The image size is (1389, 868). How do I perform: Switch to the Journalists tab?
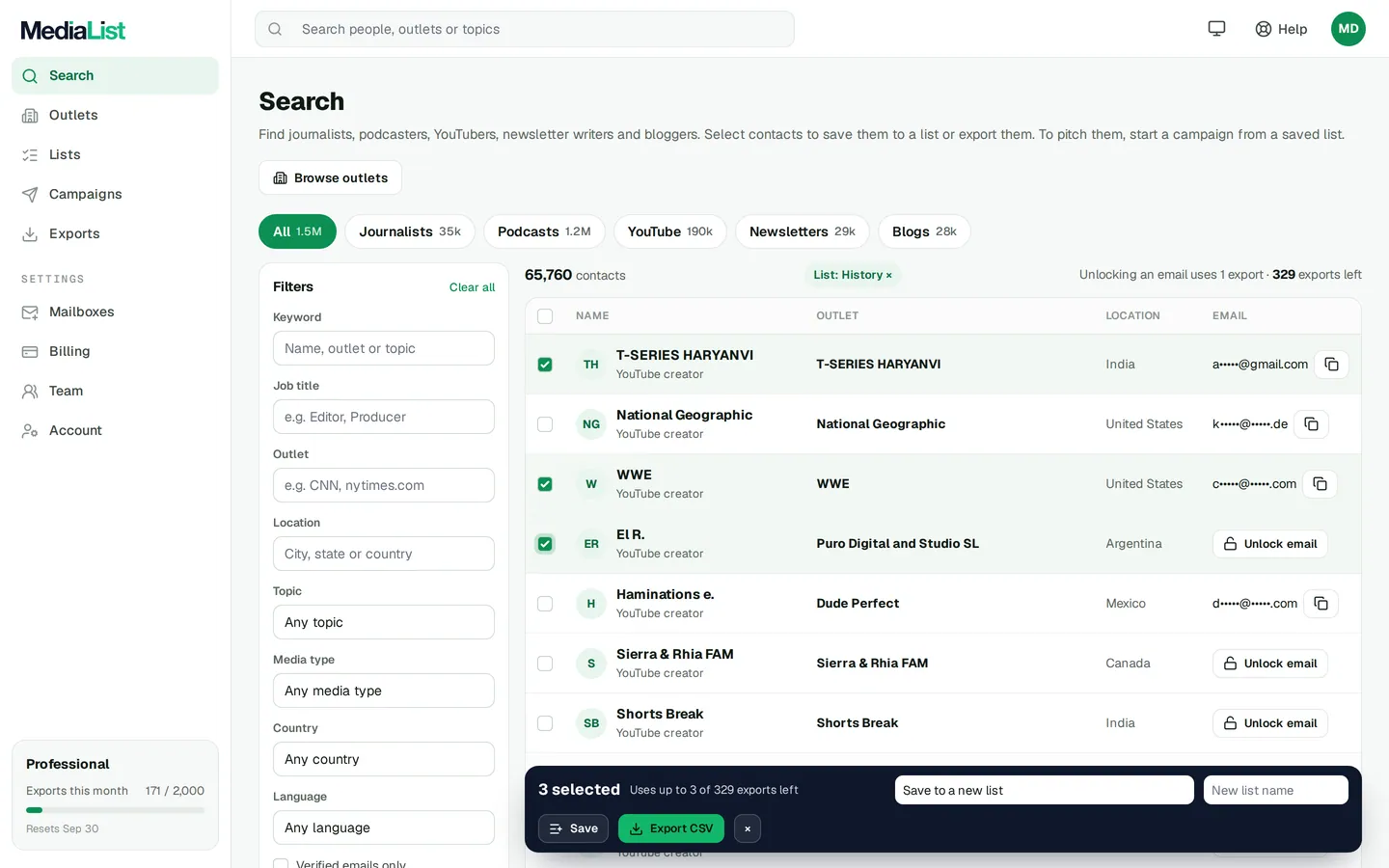[x=410, y=231]
